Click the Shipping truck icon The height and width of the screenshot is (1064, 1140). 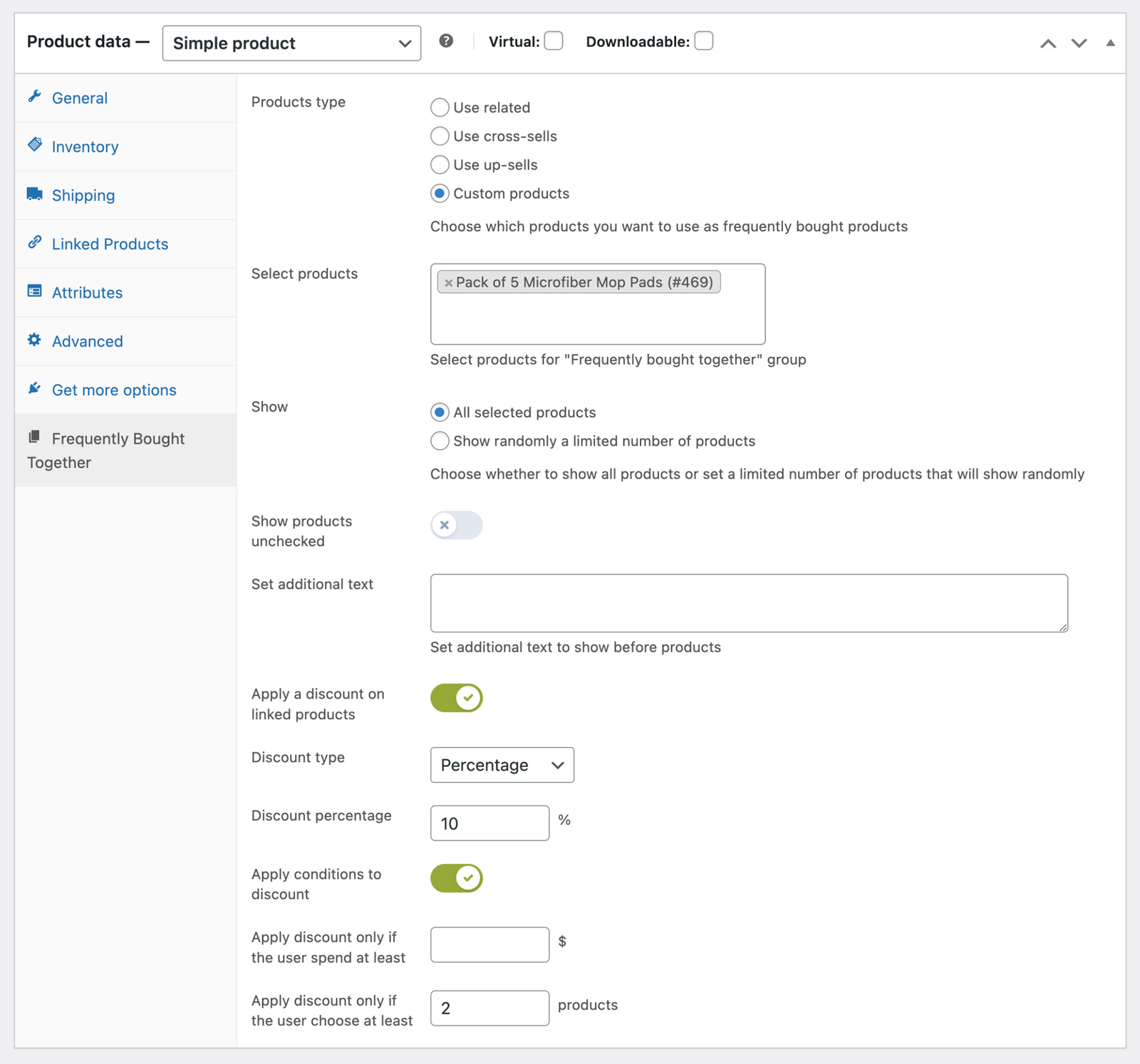pyautogui.click(x=34, y=194)
